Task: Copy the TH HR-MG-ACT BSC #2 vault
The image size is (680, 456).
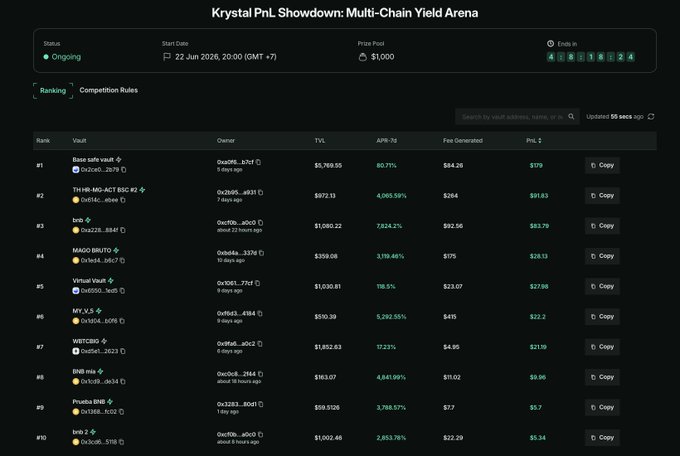Action: (x=602, y=196)
